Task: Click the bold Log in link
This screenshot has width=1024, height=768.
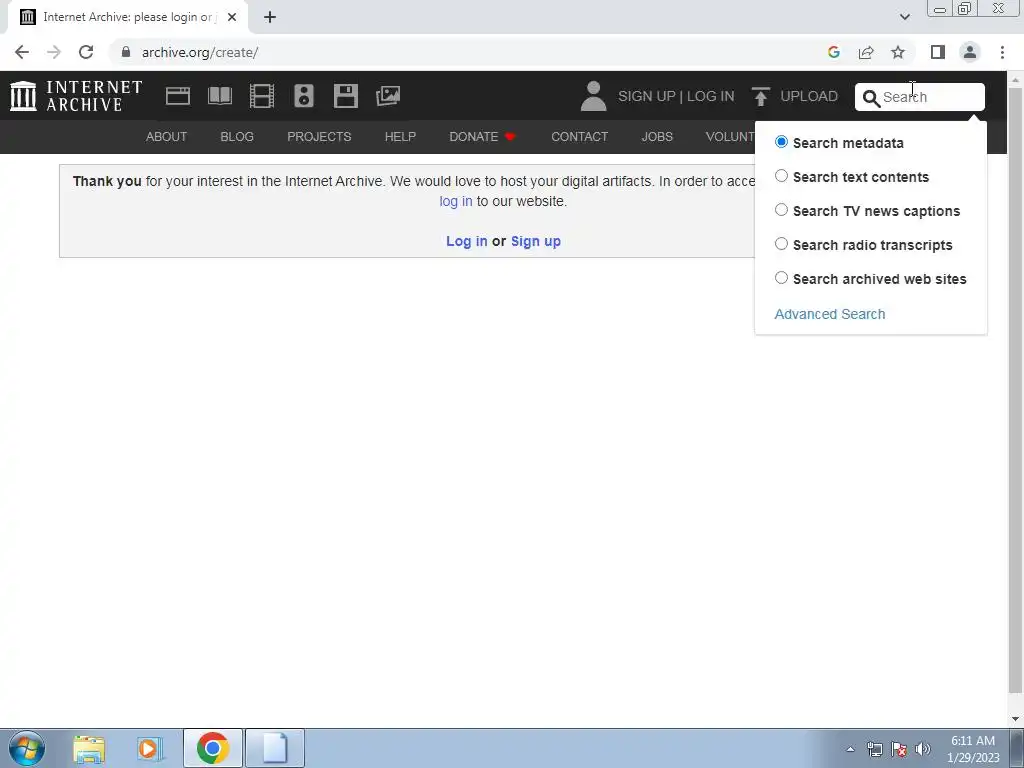Action: click(466, 241)
